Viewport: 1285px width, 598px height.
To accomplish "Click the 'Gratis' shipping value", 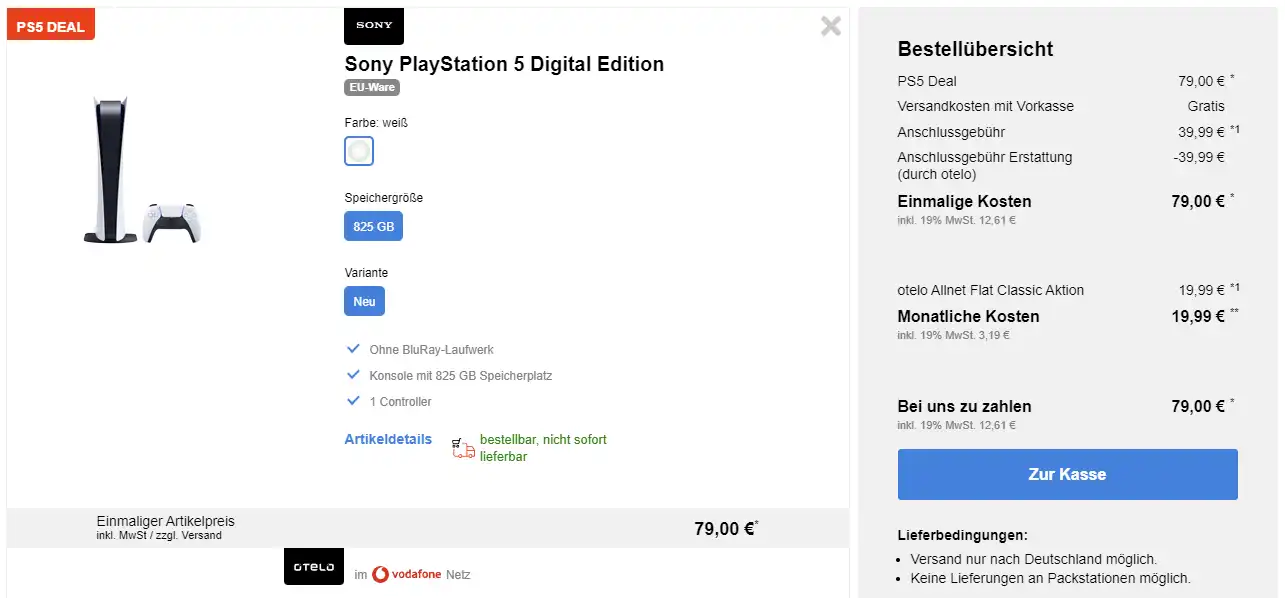I will pyautogui.click(x=1205, y=106).
